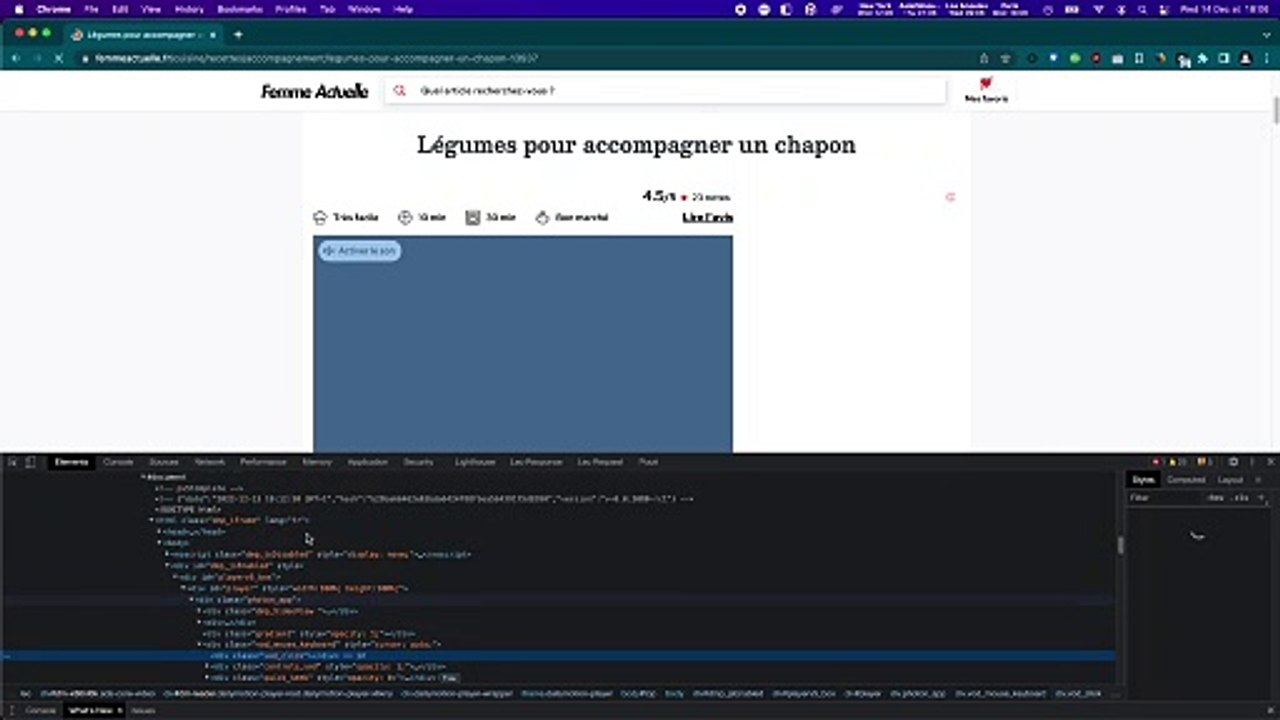1280x720 pixels.
Task: Switch to the Sources DevTools tab
Action: pos(163,462)
